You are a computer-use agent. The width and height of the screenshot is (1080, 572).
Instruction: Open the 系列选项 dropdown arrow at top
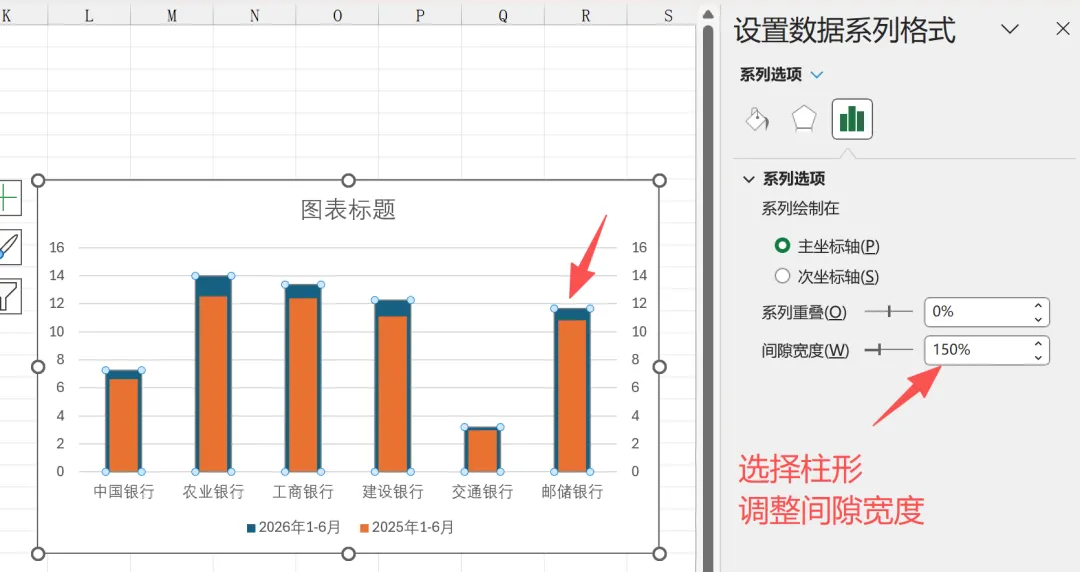817,74
